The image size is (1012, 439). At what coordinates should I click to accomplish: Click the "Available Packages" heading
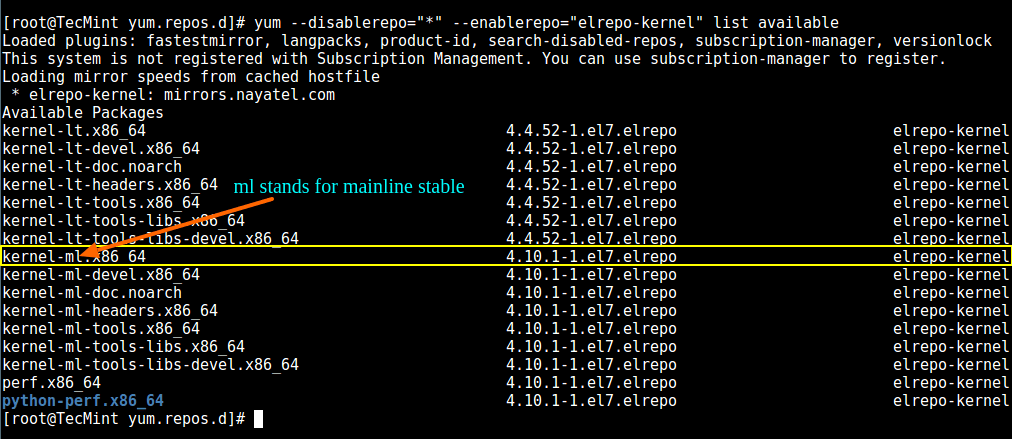tap(82, 113)
